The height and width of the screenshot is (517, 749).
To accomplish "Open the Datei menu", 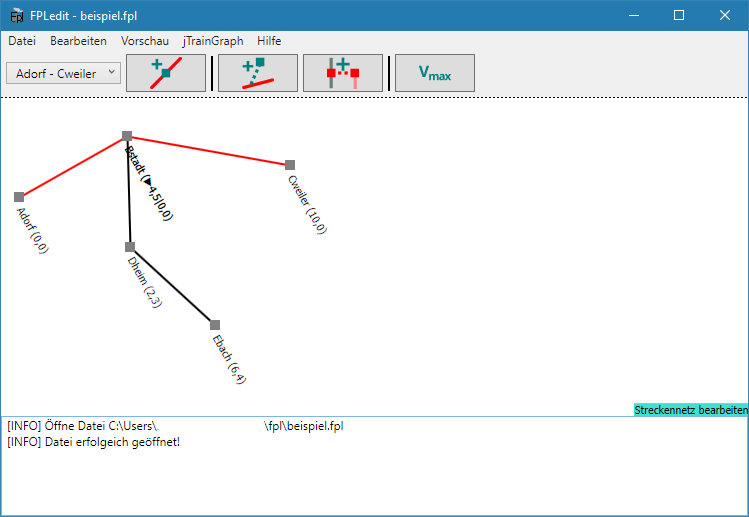I will pyautogui.click(x=22, y=41).
